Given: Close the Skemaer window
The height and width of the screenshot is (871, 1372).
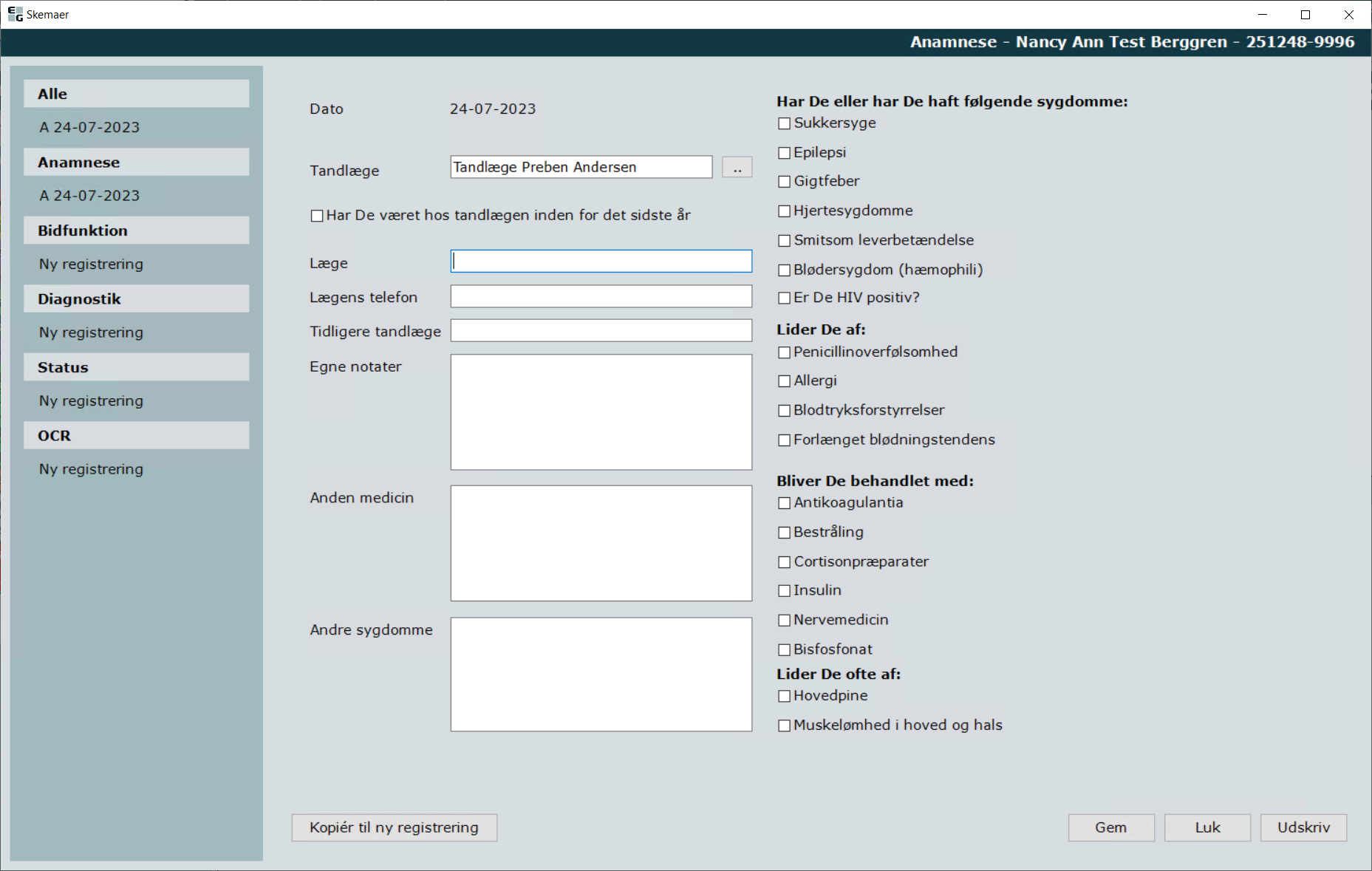Looking at the screenshot, I should 1349,15.
